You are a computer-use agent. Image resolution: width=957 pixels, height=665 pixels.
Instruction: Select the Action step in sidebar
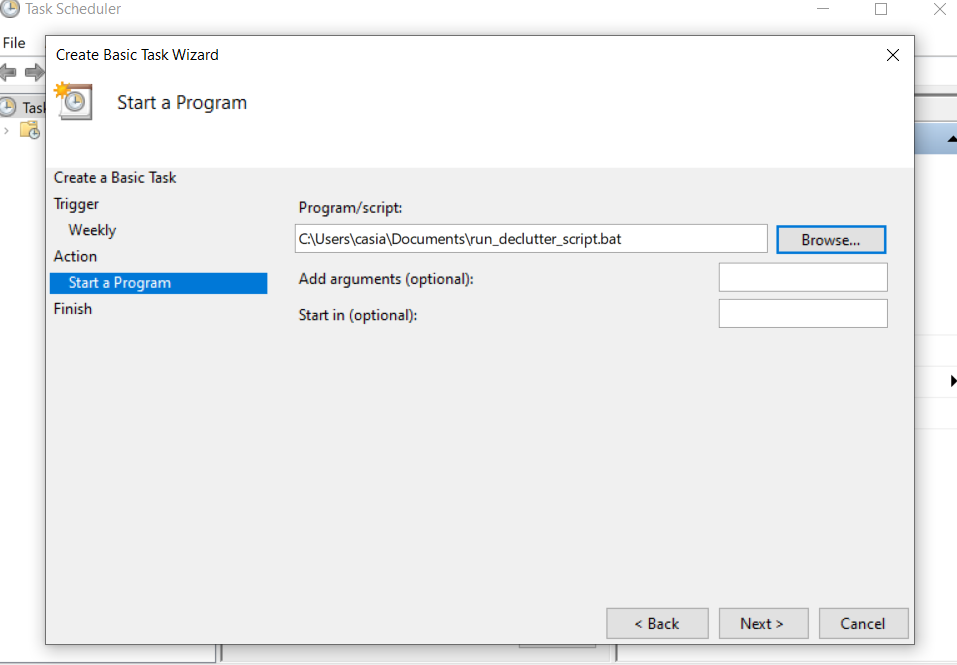pyautogui.click(x=75, y=256)
